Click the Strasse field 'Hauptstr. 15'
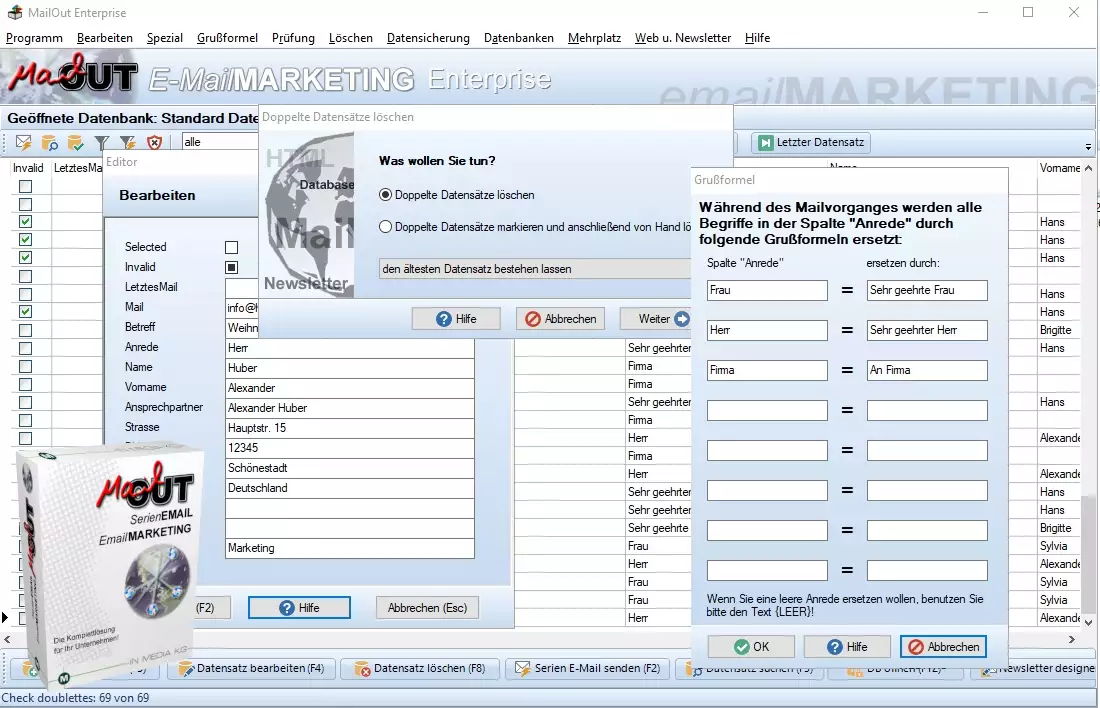Viewport: 1100px width, 708px height. [x=349, y=428]
